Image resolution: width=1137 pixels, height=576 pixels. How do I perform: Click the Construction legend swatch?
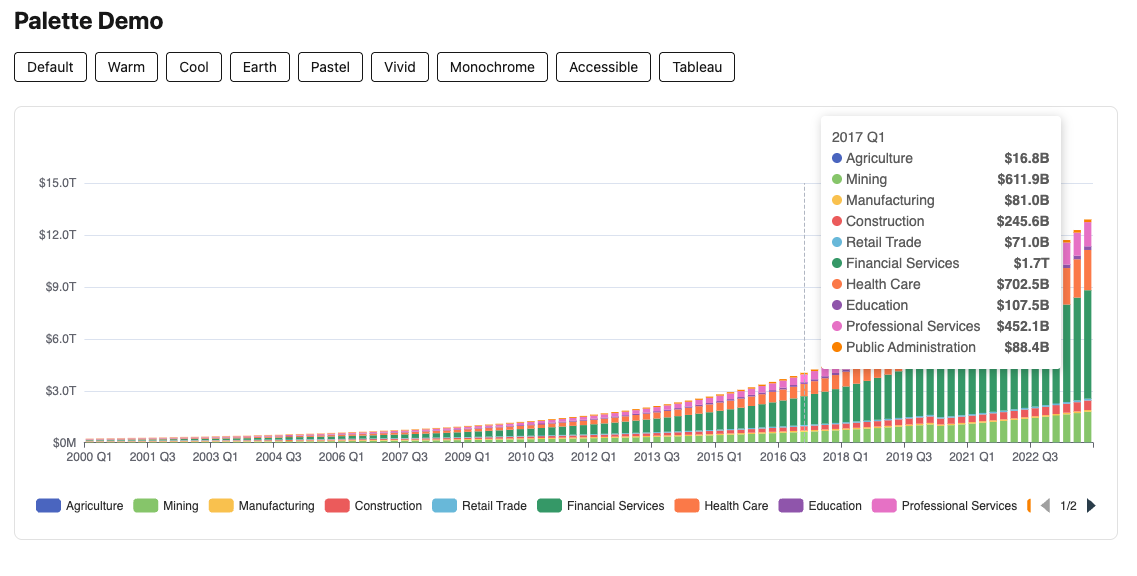pyautogui.click(x=340, y=506)
